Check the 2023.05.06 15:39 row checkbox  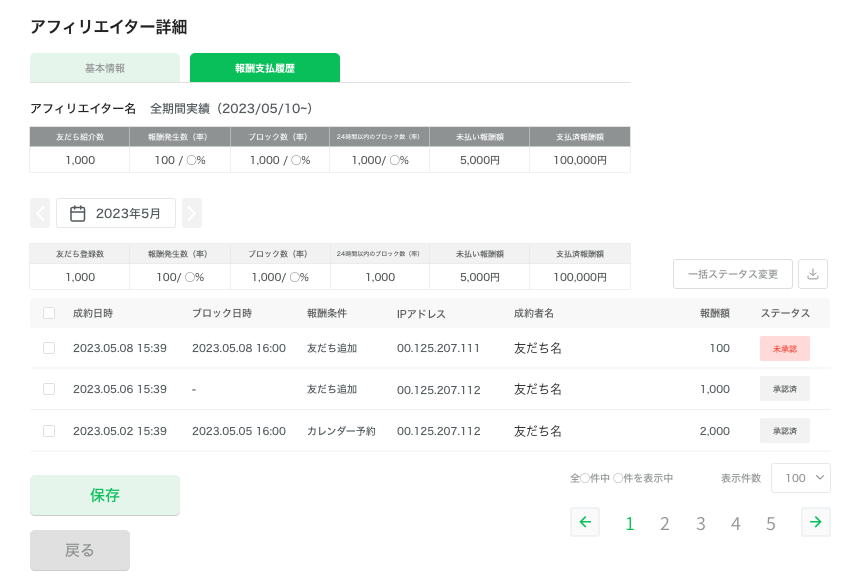(x=49, y=389)
